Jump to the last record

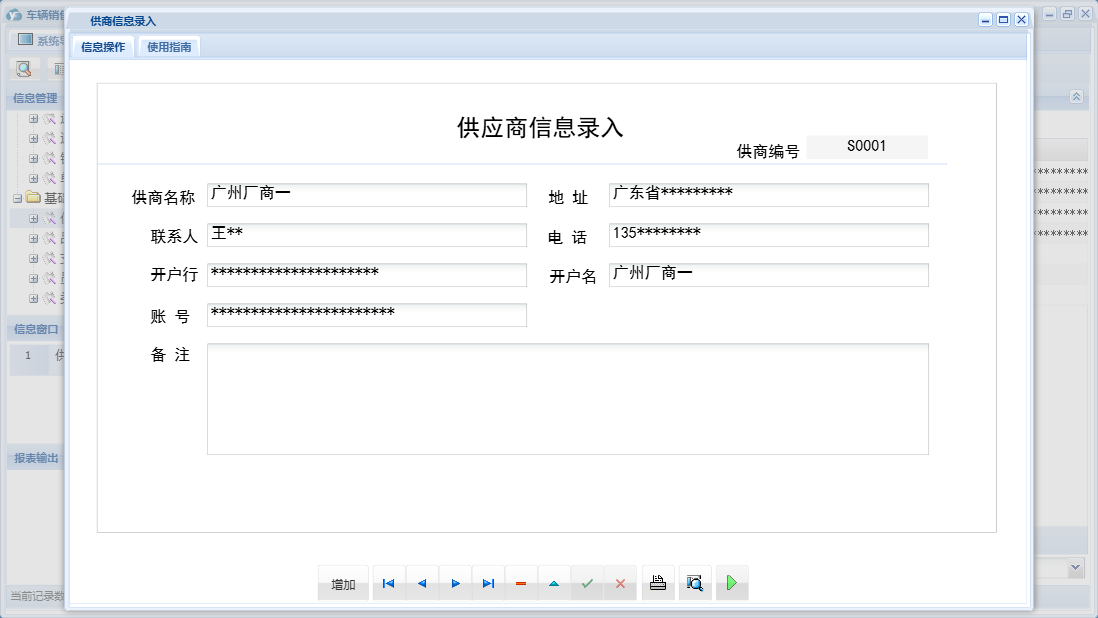(x=488, y=582)
